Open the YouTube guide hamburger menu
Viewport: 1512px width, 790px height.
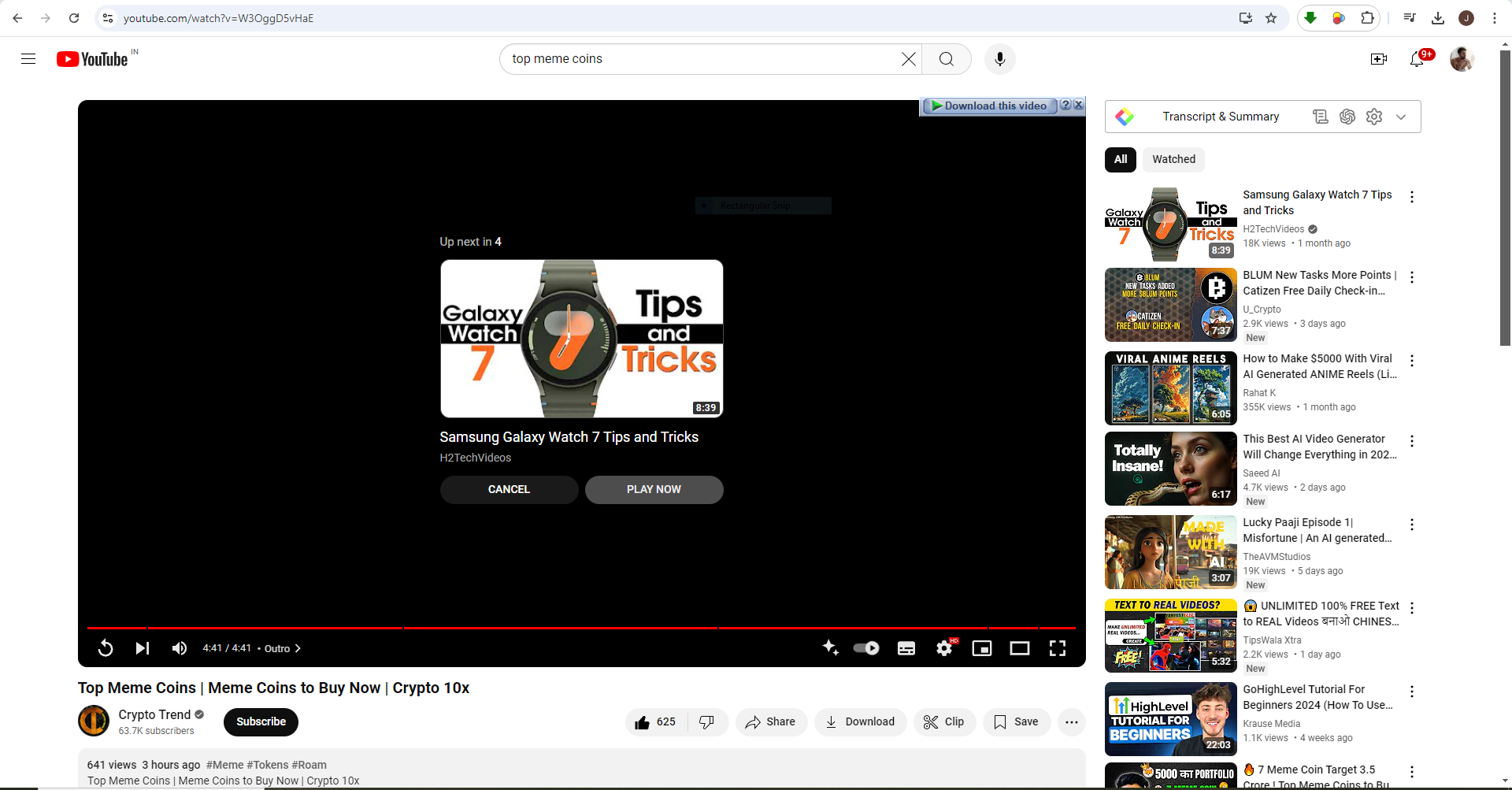28,59
